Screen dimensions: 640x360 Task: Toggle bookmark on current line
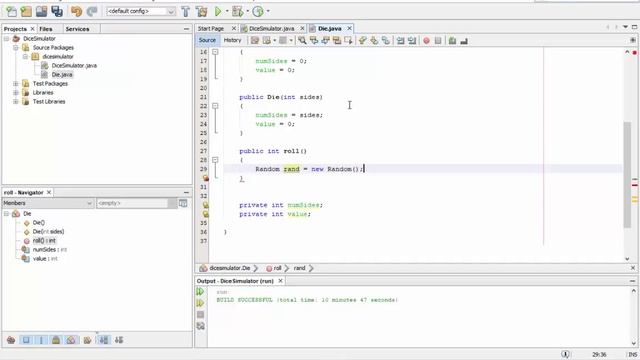click(x=385, y=40)
